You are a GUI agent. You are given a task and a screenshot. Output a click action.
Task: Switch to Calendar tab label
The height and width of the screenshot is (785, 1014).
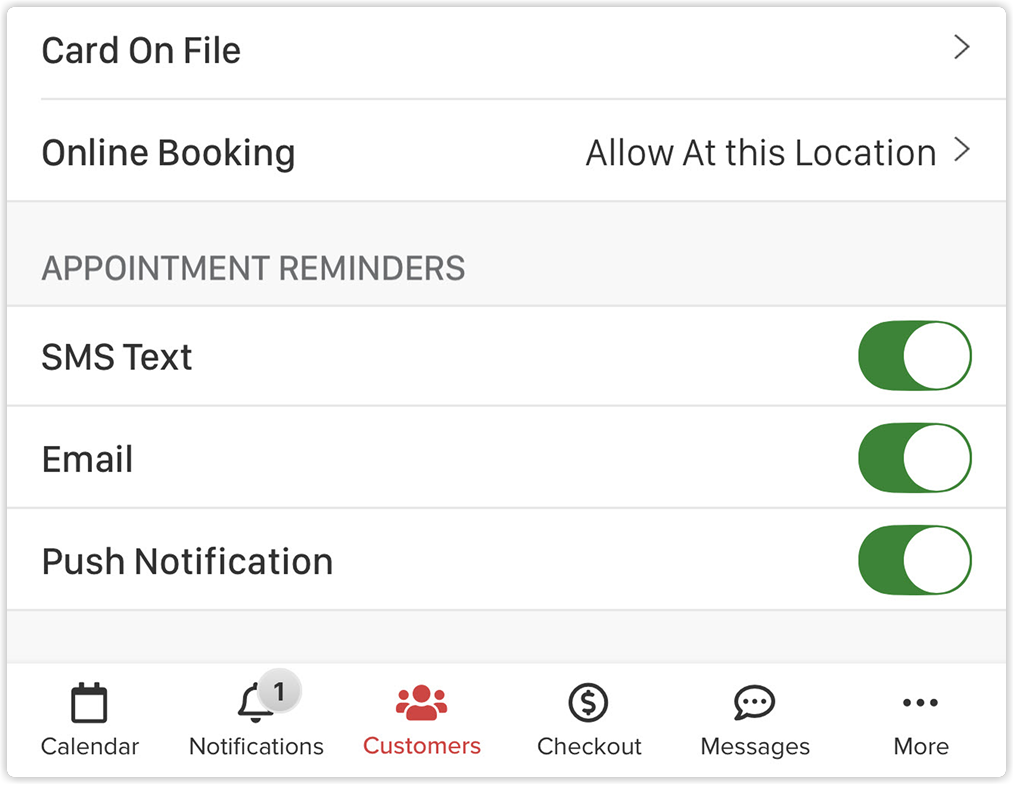pos(90,747)
